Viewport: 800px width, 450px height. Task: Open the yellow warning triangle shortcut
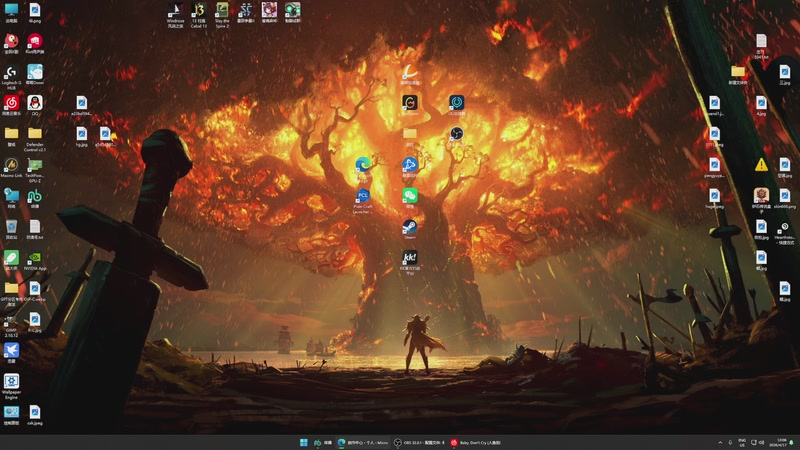point(761,165)
